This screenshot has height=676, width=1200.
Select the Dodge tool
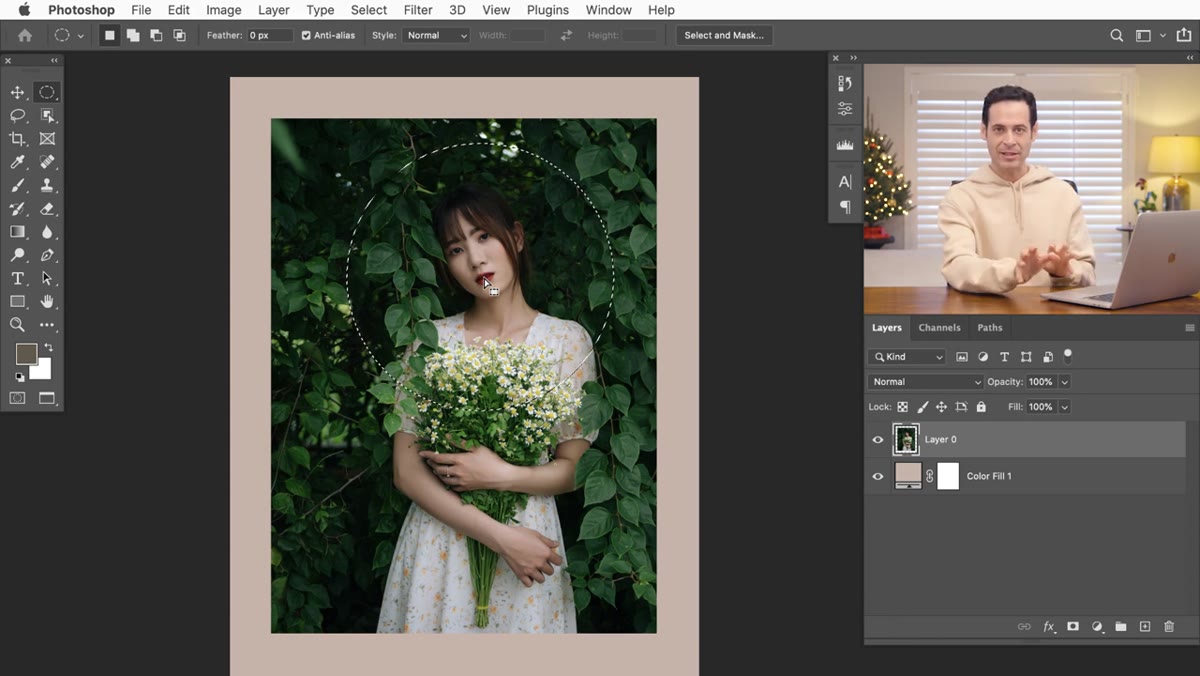click(x=17, y=255)
